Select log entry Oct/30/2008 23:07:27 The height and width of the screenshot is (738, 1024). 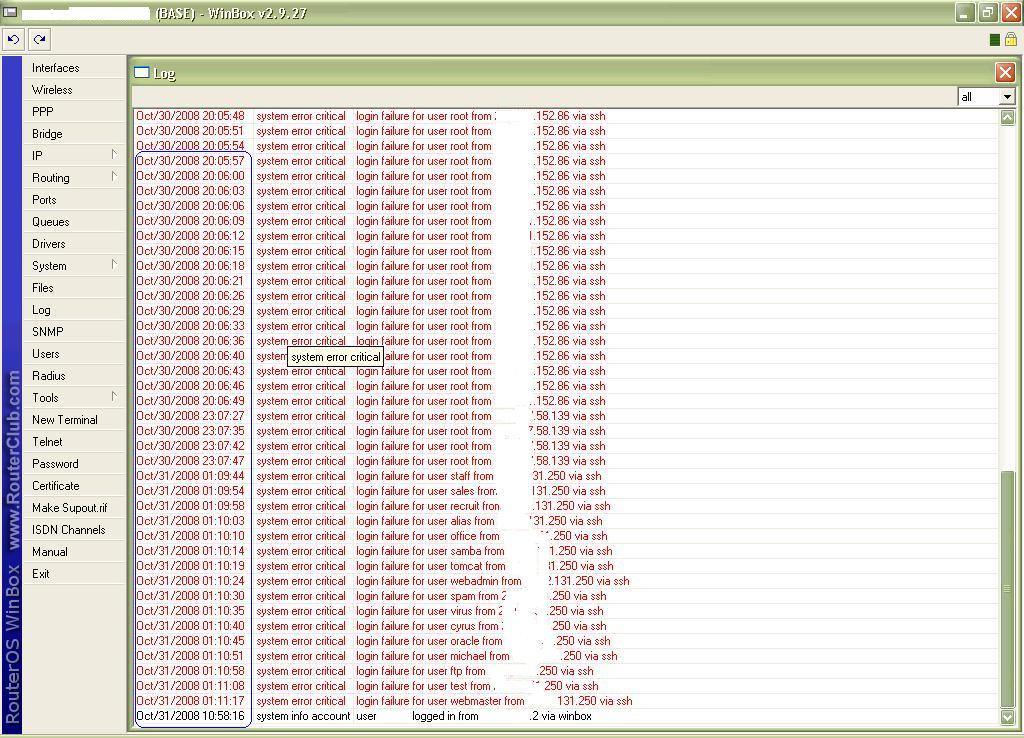pyautogui.click(x=566, y=417)
